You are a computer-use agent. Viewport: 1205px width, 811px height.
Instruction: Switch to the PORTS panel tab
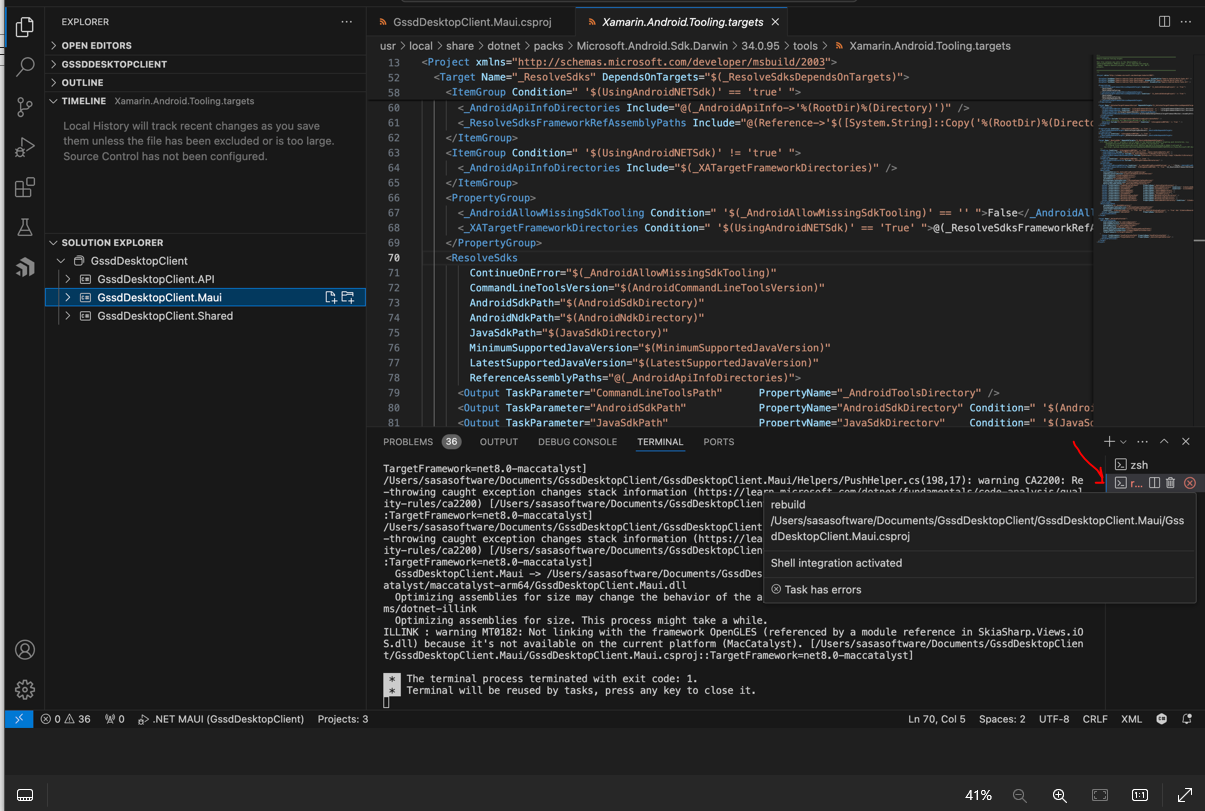(718, 441)
